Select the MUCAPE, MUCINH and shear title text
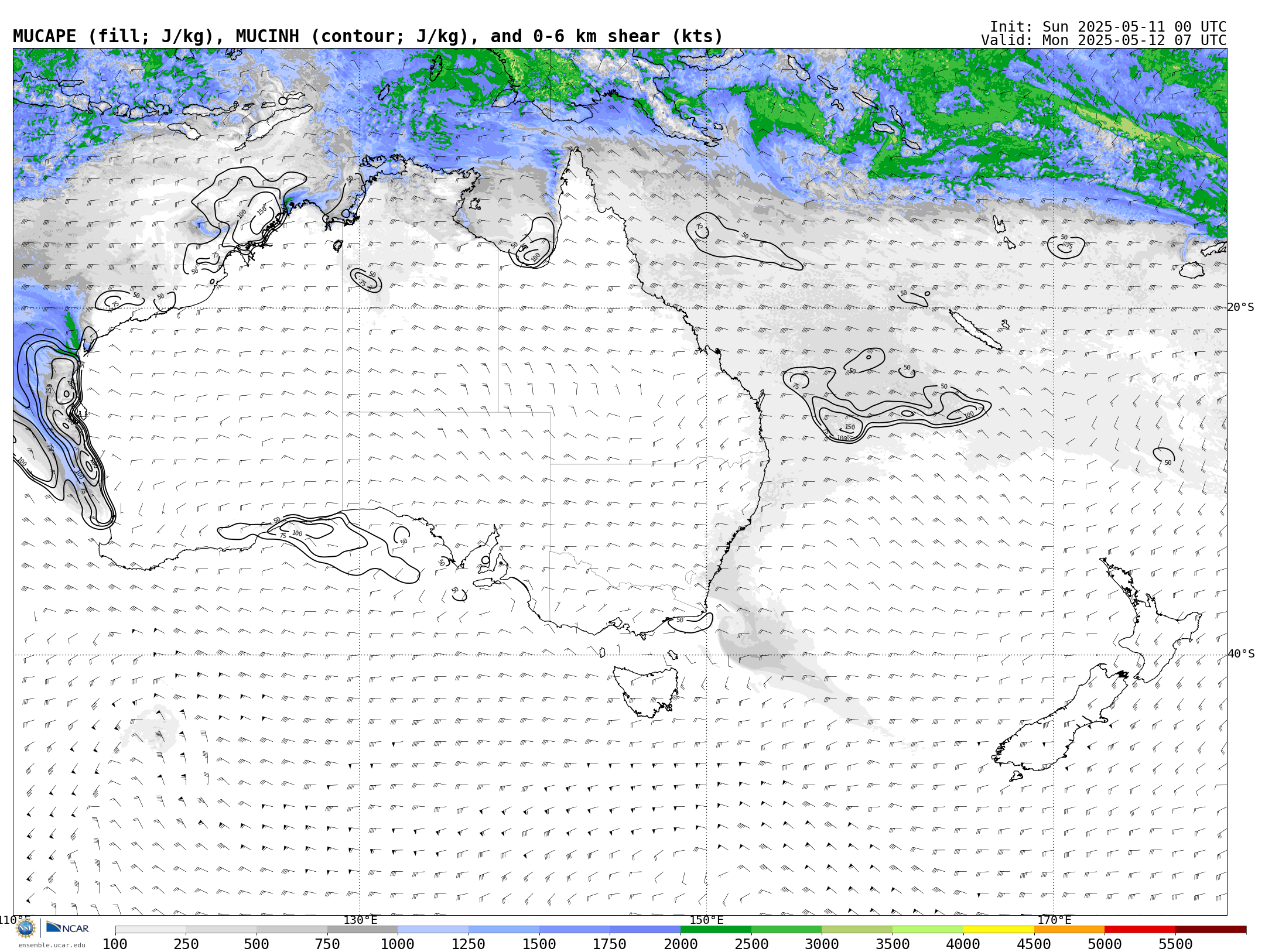The height and width of the screenshot is (952, 1265). (x=368, y=37)
